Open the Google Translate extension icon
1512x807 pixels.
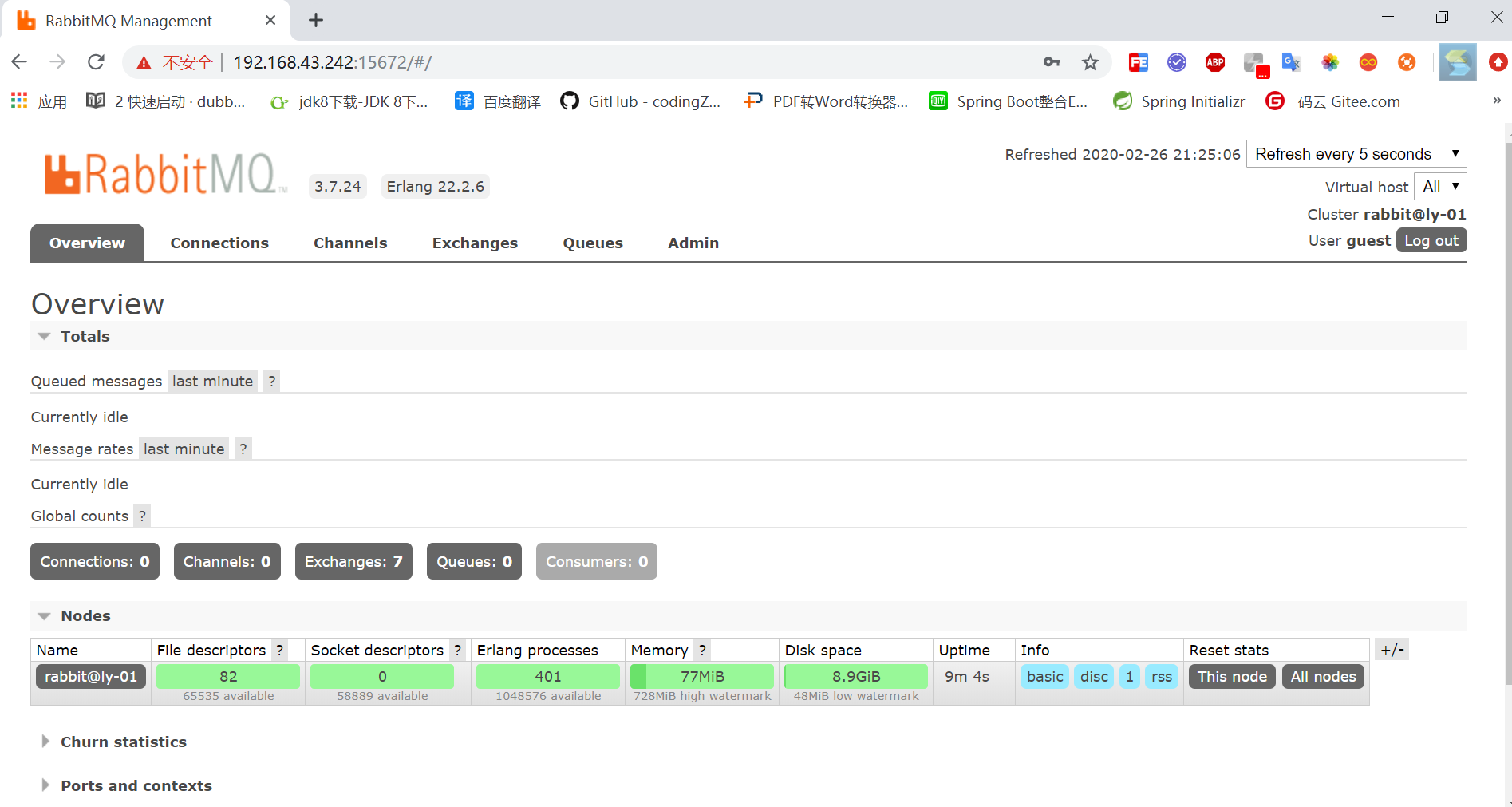tap(1291, 62)
